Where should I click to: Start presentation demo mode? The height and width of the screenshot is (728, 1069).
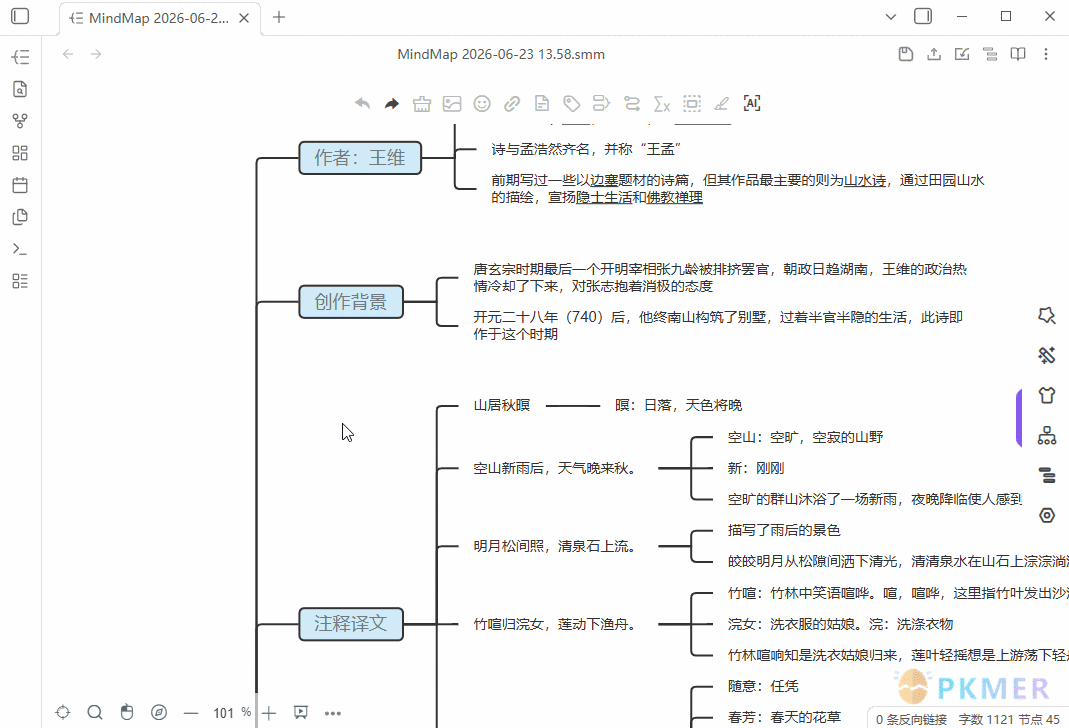point(301,712)
